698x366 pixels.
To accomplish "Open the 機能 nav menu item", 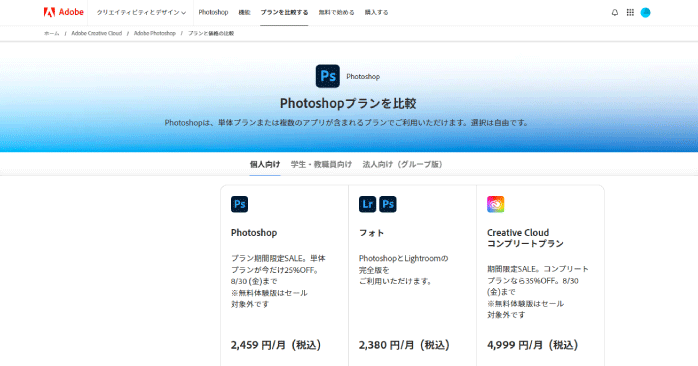I will (244, 12).
